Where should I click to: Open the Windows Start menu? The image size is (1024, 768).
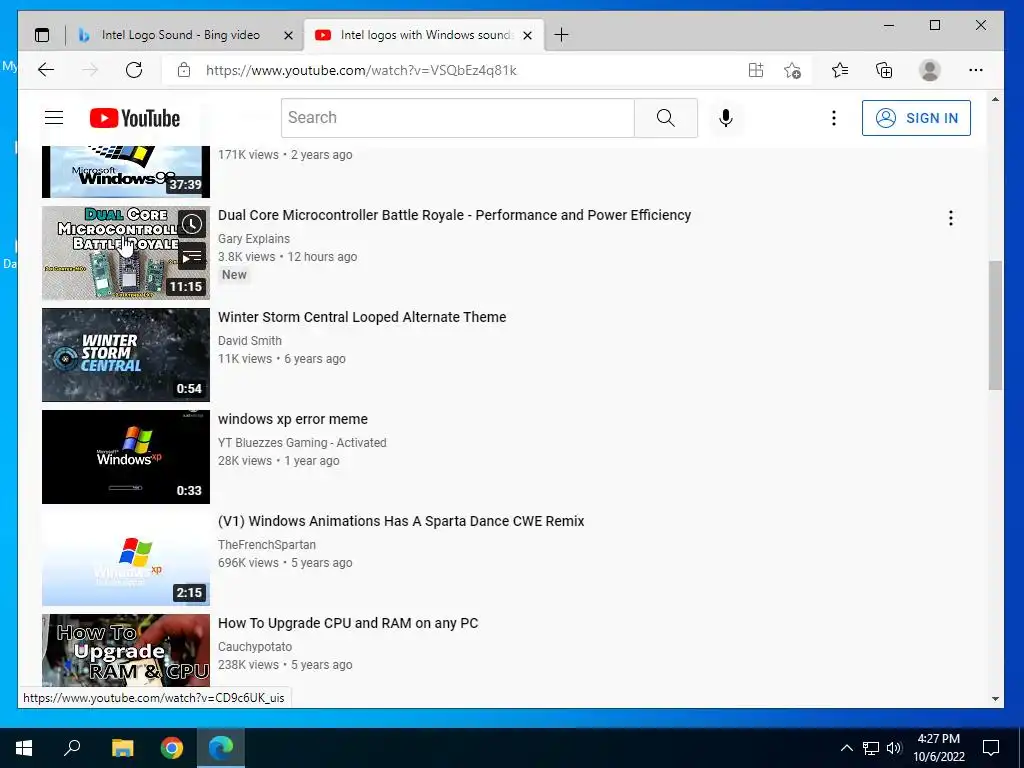pyautogui.click(x=24, y=748)
